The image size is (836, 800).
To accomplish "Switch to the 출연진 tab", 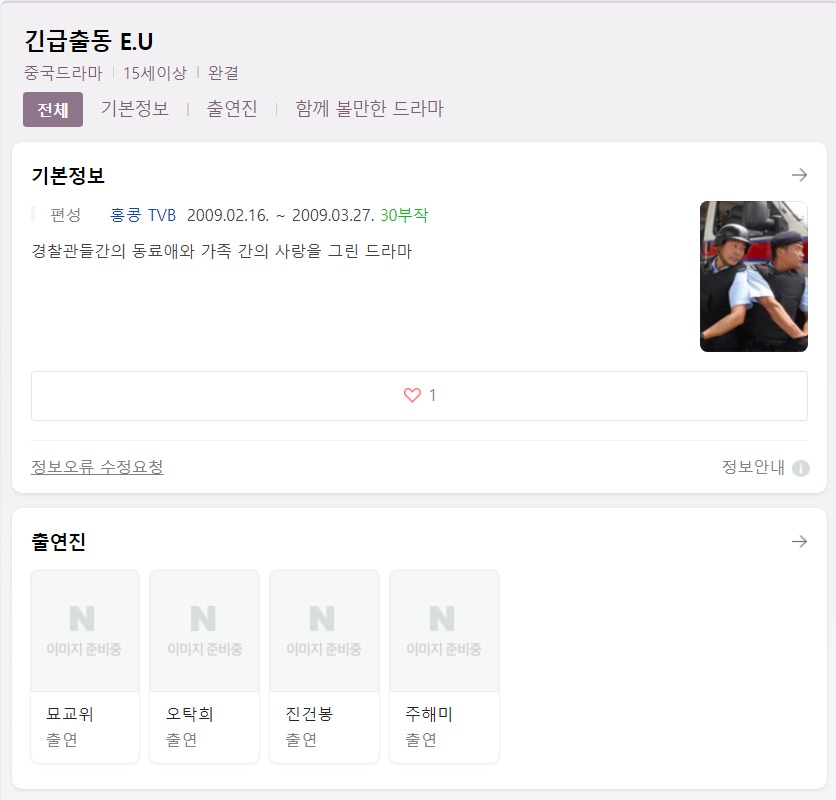I will pos(232,108).
